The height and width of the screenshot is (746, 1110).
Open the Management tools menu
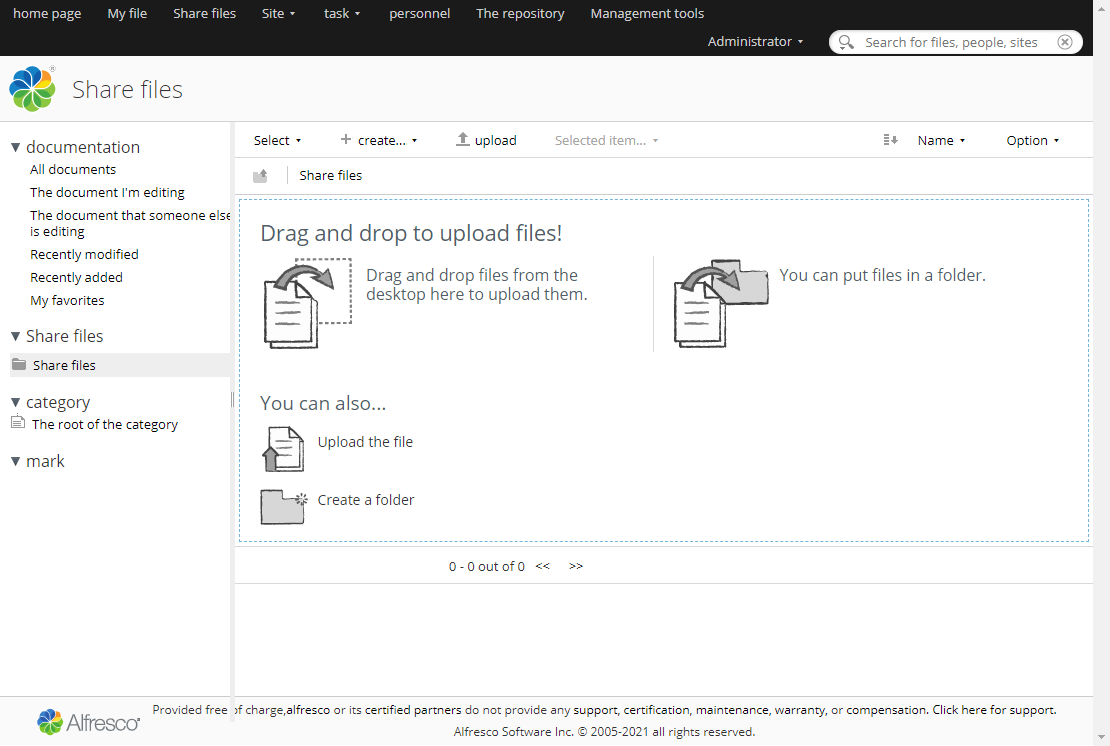(x=646, y=14)
